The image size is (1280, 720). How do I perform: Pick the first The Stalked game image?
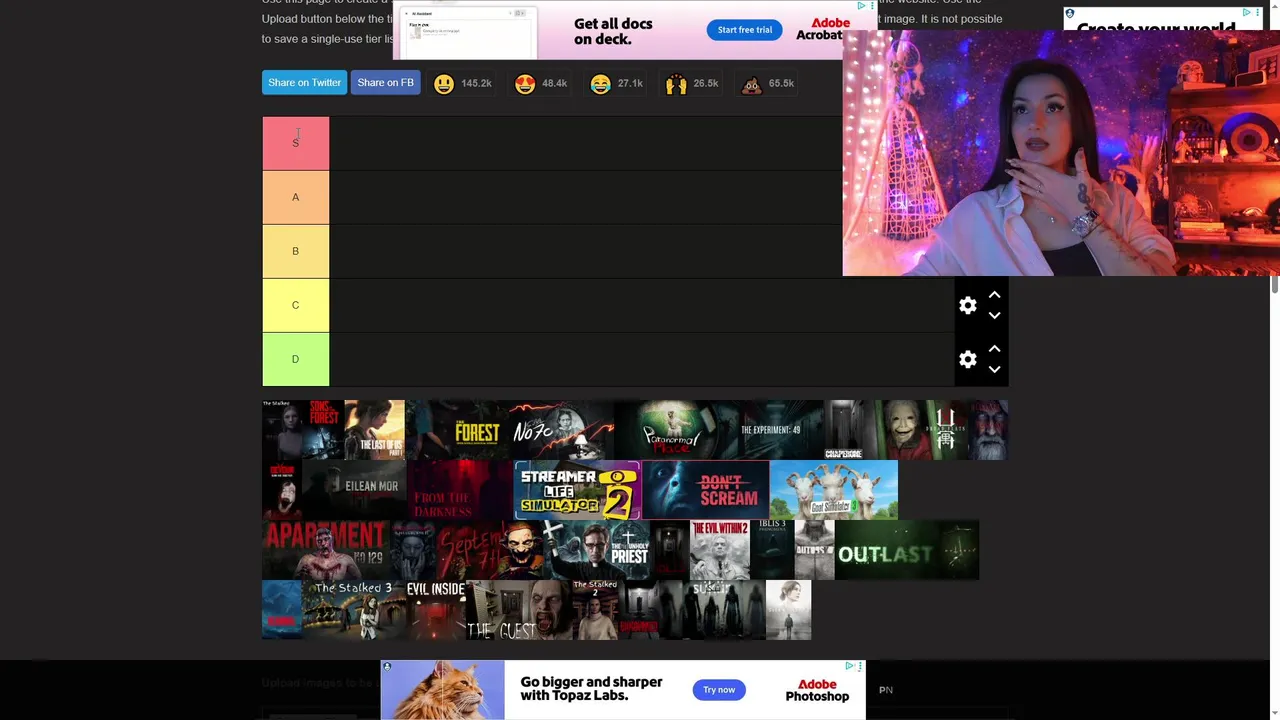(x=284, y=430)
